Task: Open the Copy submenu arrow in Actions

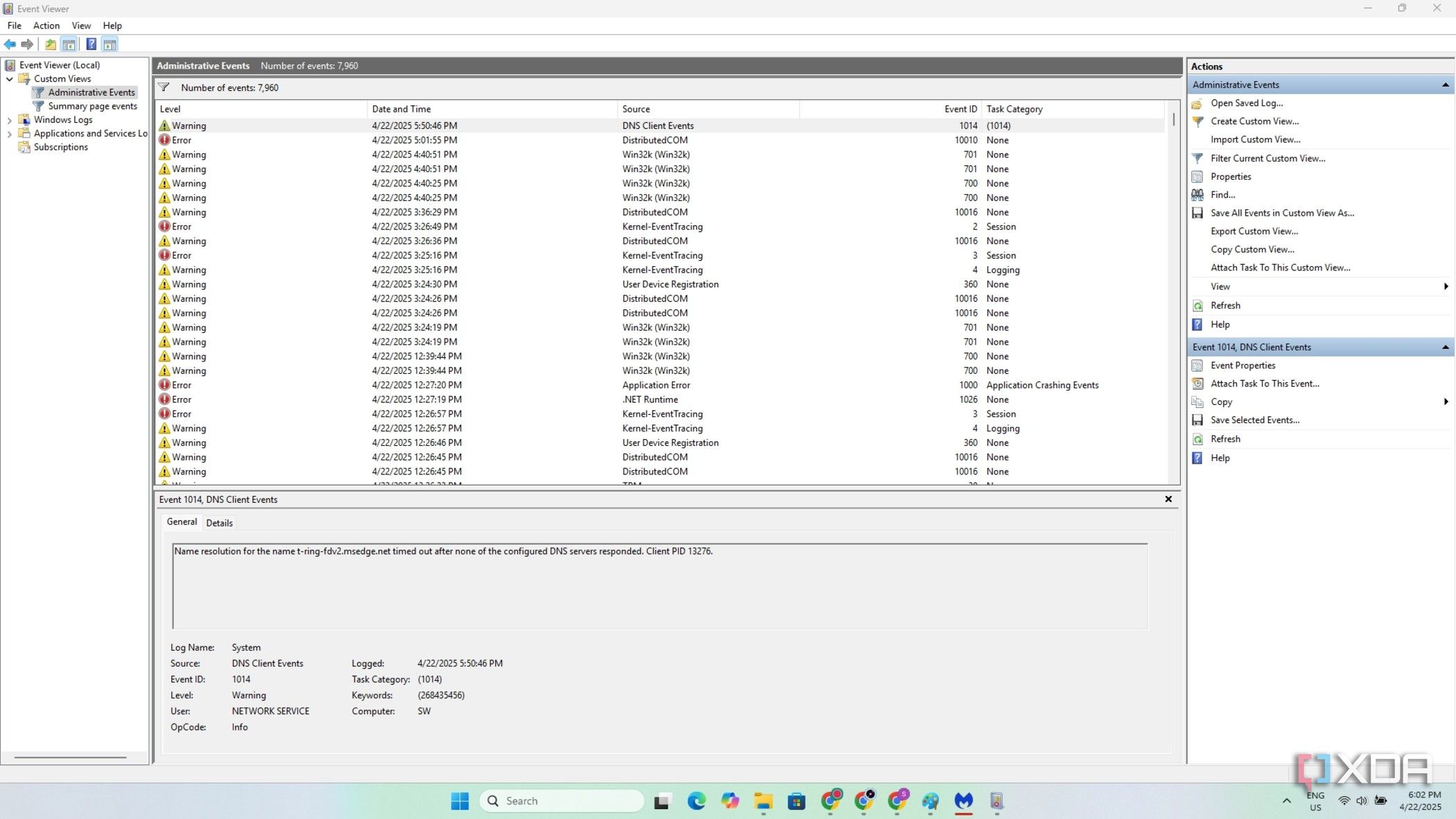Action: click(x=1446, y=402)
